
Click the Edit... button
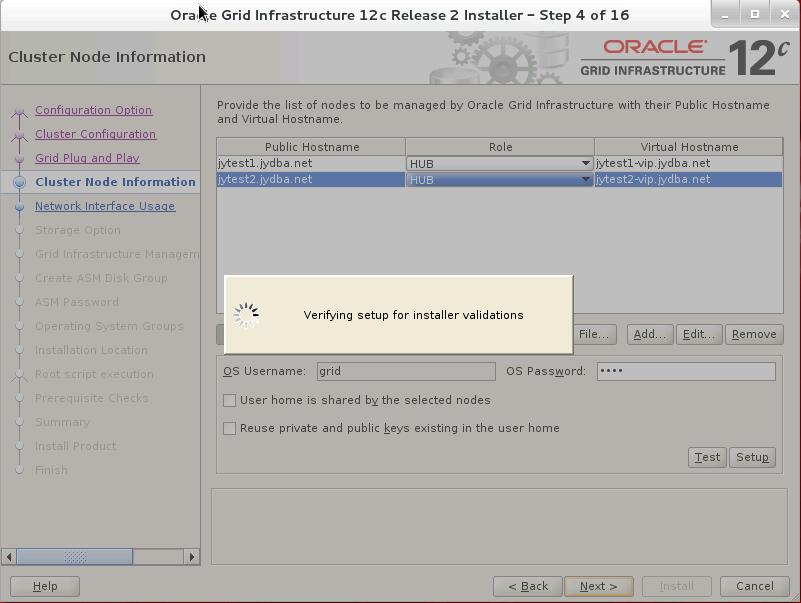pos(699,334)
